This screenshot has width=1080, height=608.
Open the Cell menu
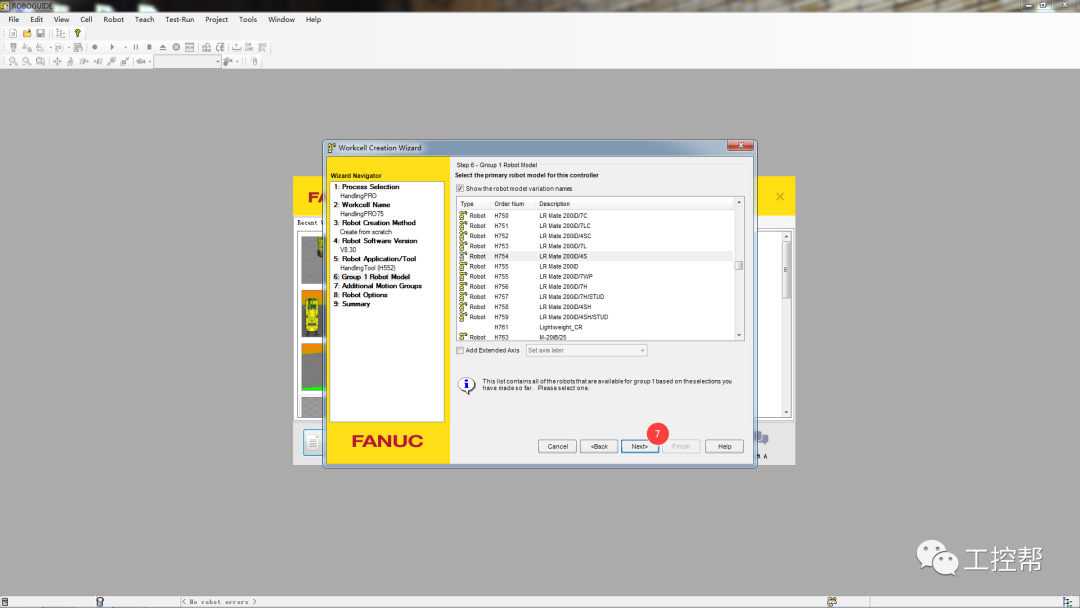coord(86,19)
